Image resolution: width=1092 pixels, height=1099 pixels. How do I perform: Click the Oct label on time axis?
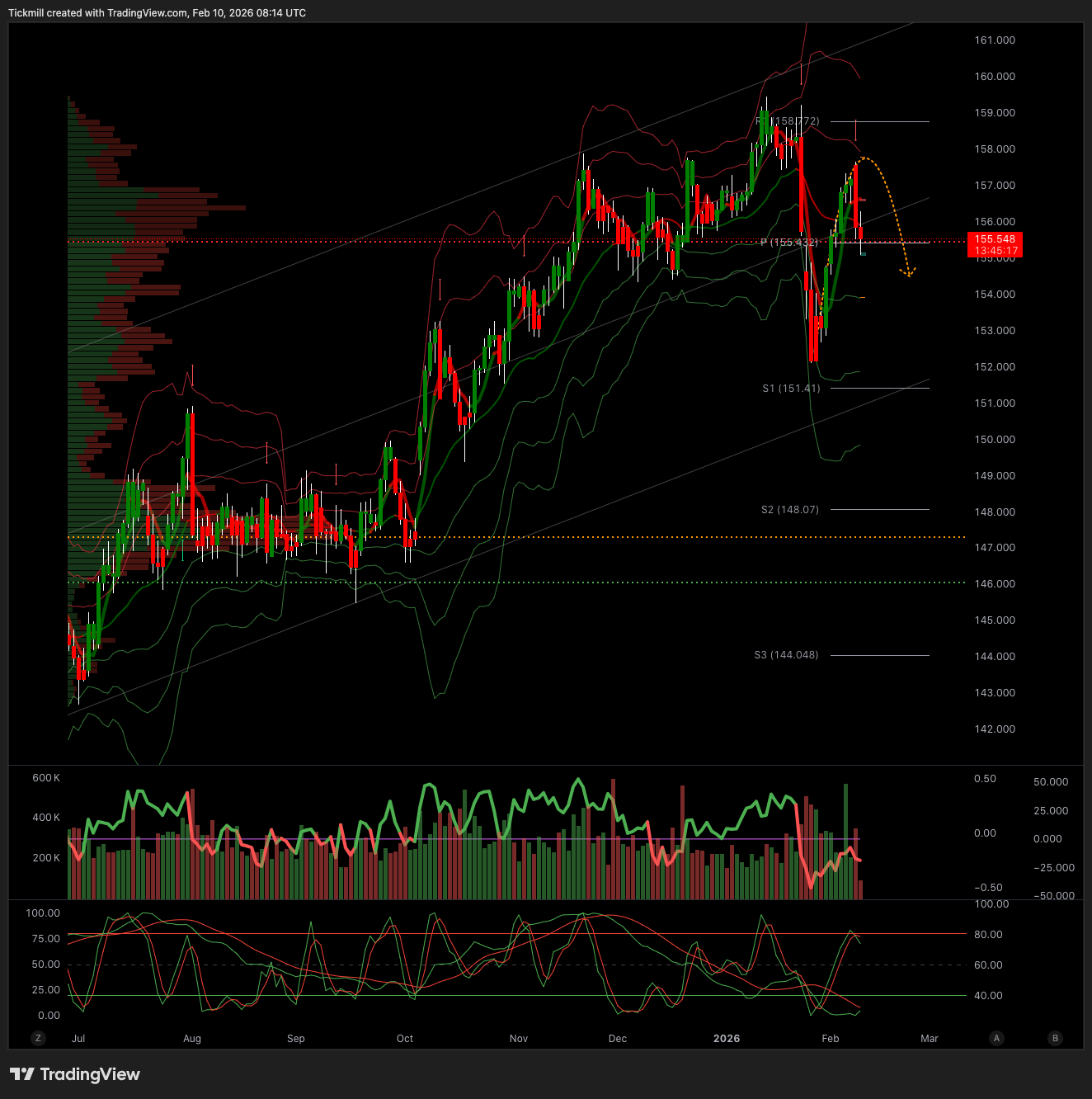(405, 1039)
